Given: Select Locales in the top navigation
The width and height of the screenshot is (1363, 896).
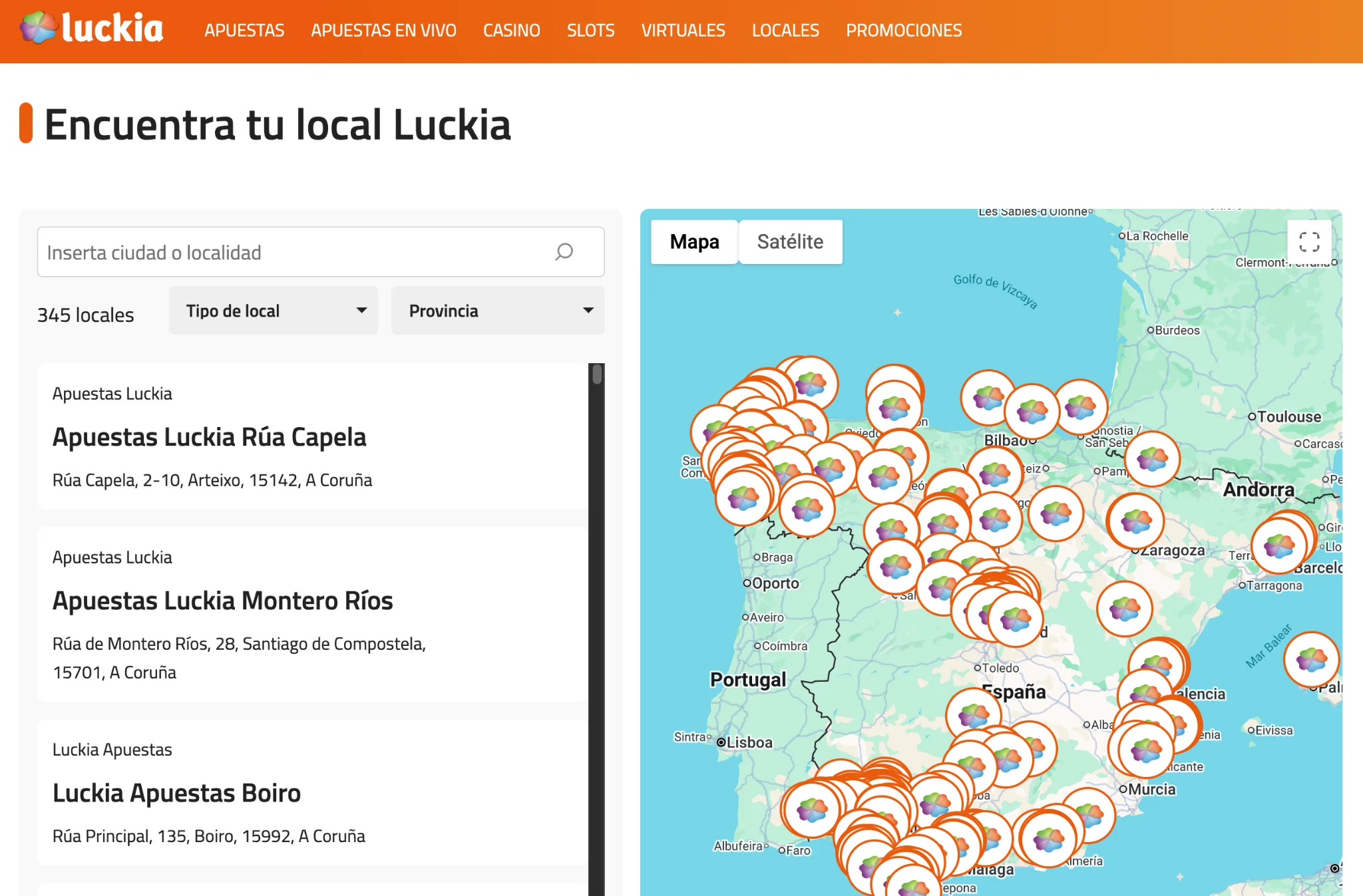Looking at the screenshot, I should (x=786, y=31).
